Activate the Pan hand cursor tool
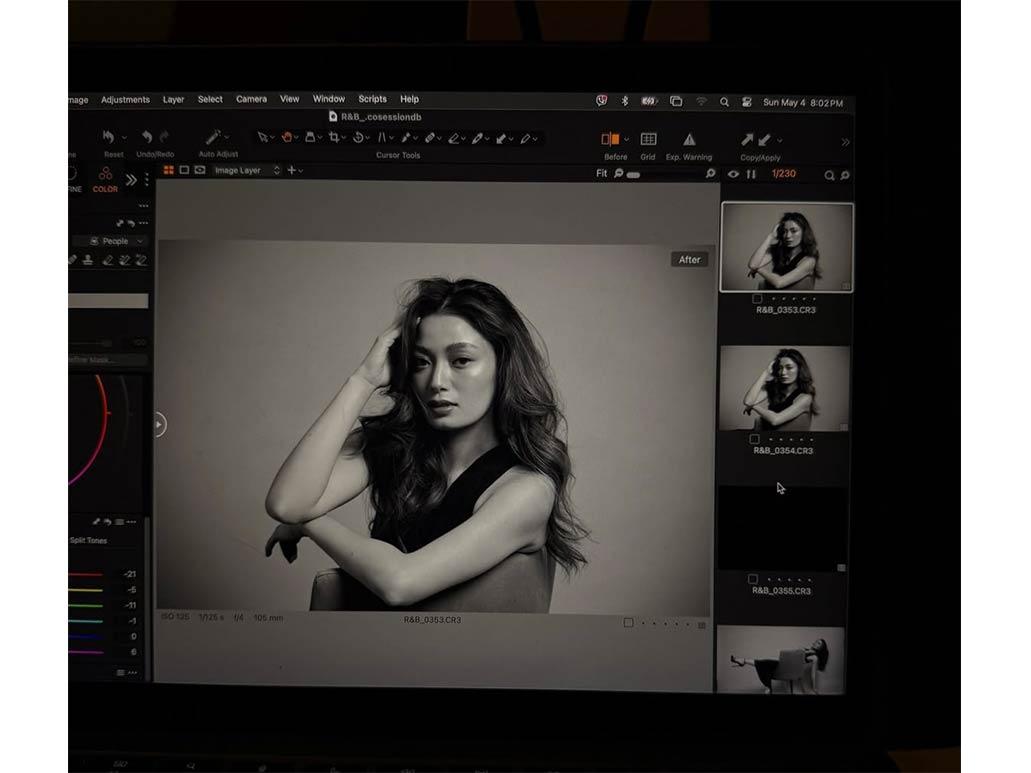Viewport: 1031px width, 773px height. click(286, 138)
